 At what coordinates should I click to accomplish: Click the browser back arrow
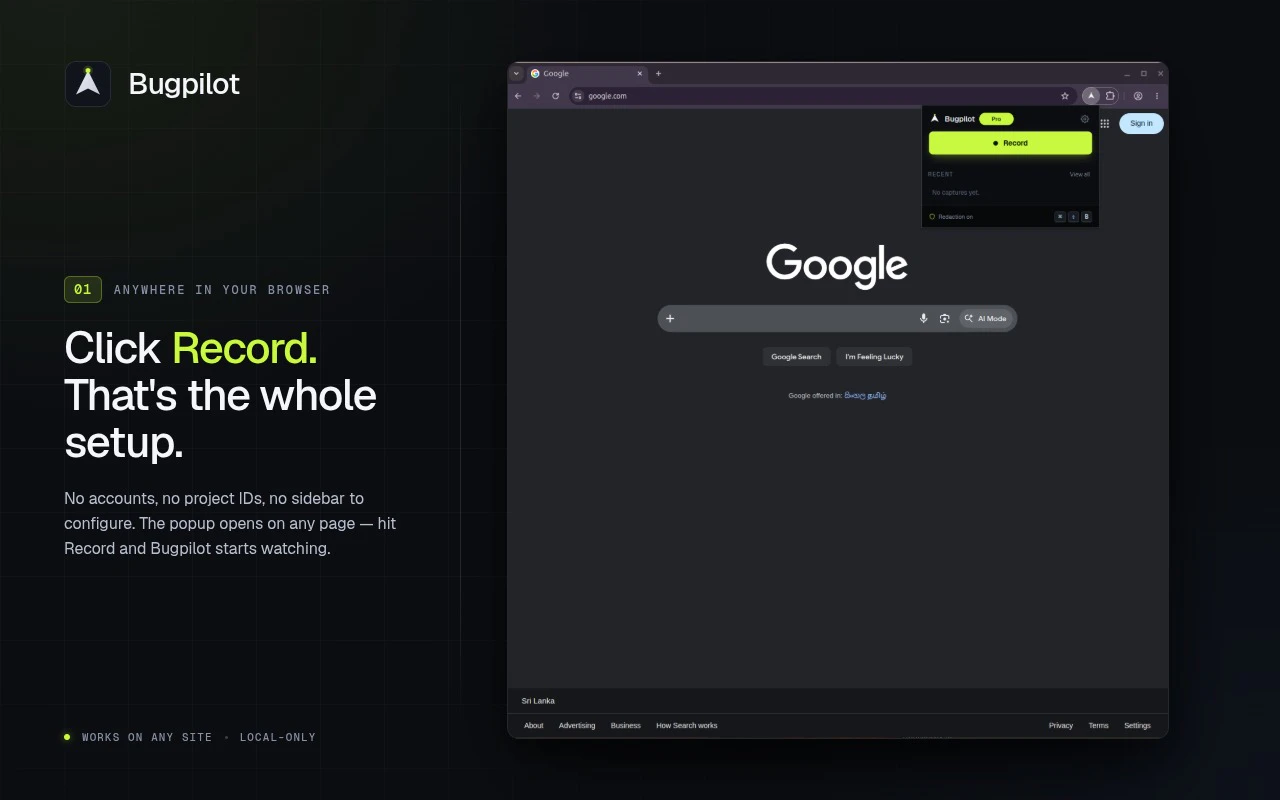pyautogui.click(x=518, y=96)
